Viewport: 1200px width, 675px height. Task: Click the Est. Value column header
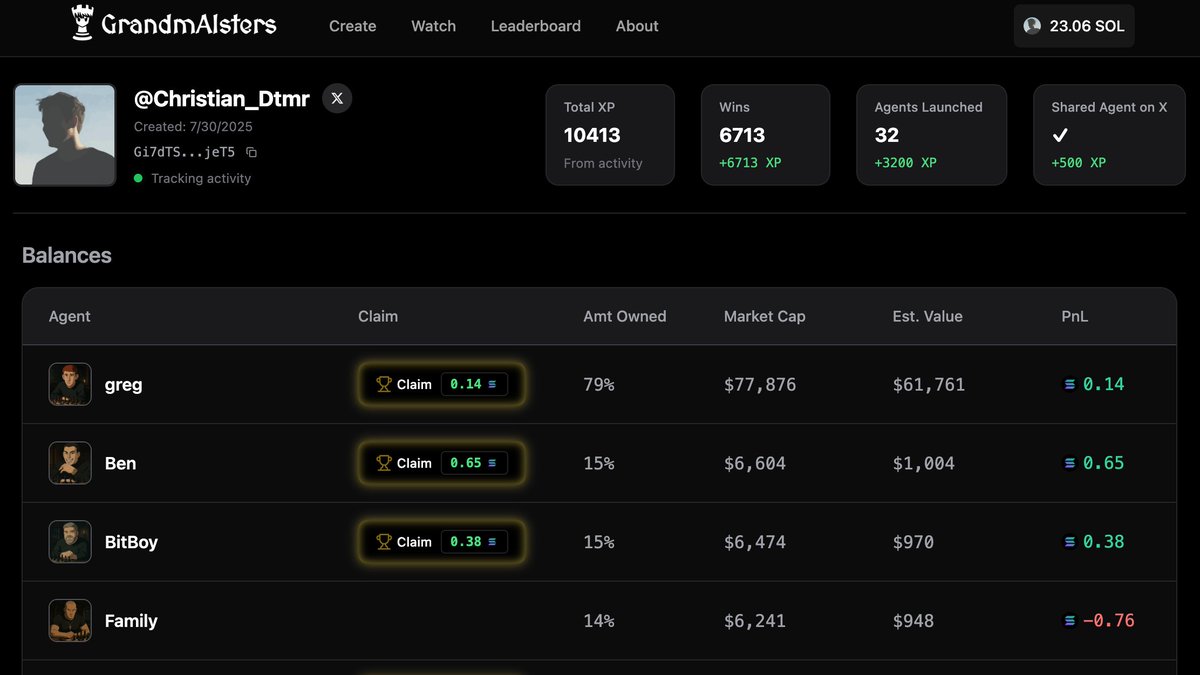pyautogui.click(x=928, y=316)
